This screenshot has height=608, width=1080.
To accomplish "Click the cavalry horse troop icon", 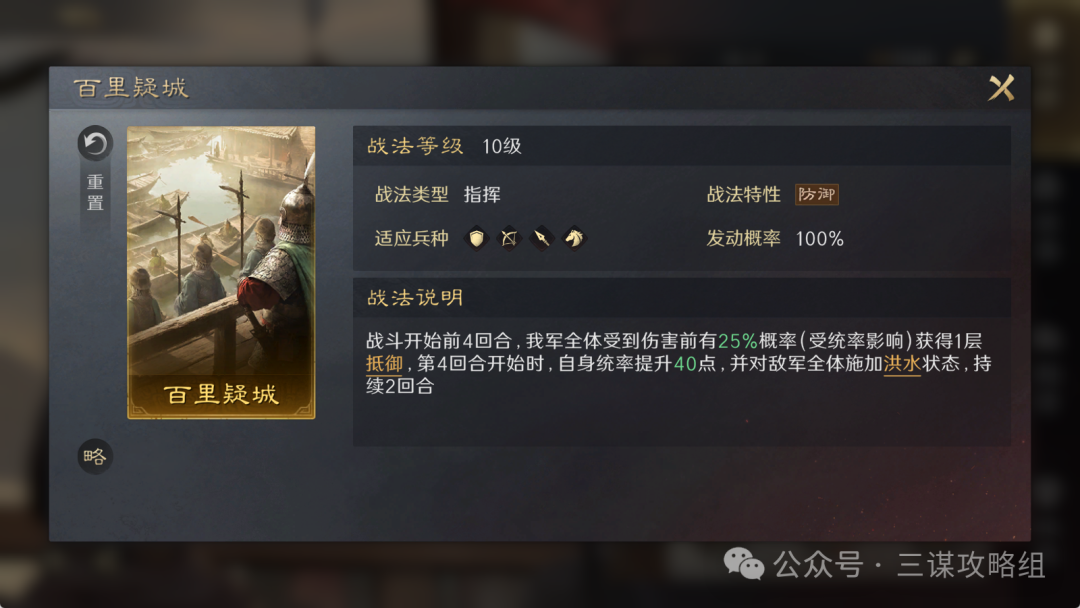I will pos(574,238).
